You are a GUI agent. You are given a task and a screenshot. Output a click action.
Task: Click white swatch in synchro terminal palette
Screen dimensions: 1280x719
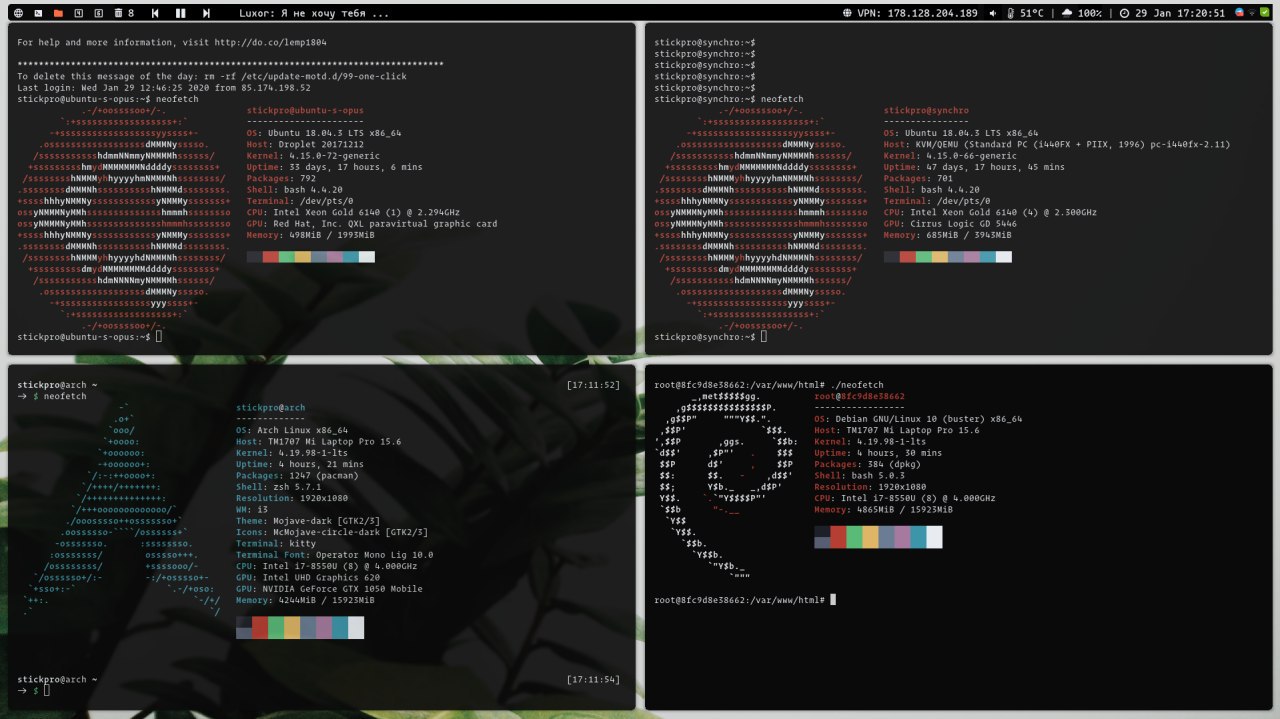tap(1004, 257)
